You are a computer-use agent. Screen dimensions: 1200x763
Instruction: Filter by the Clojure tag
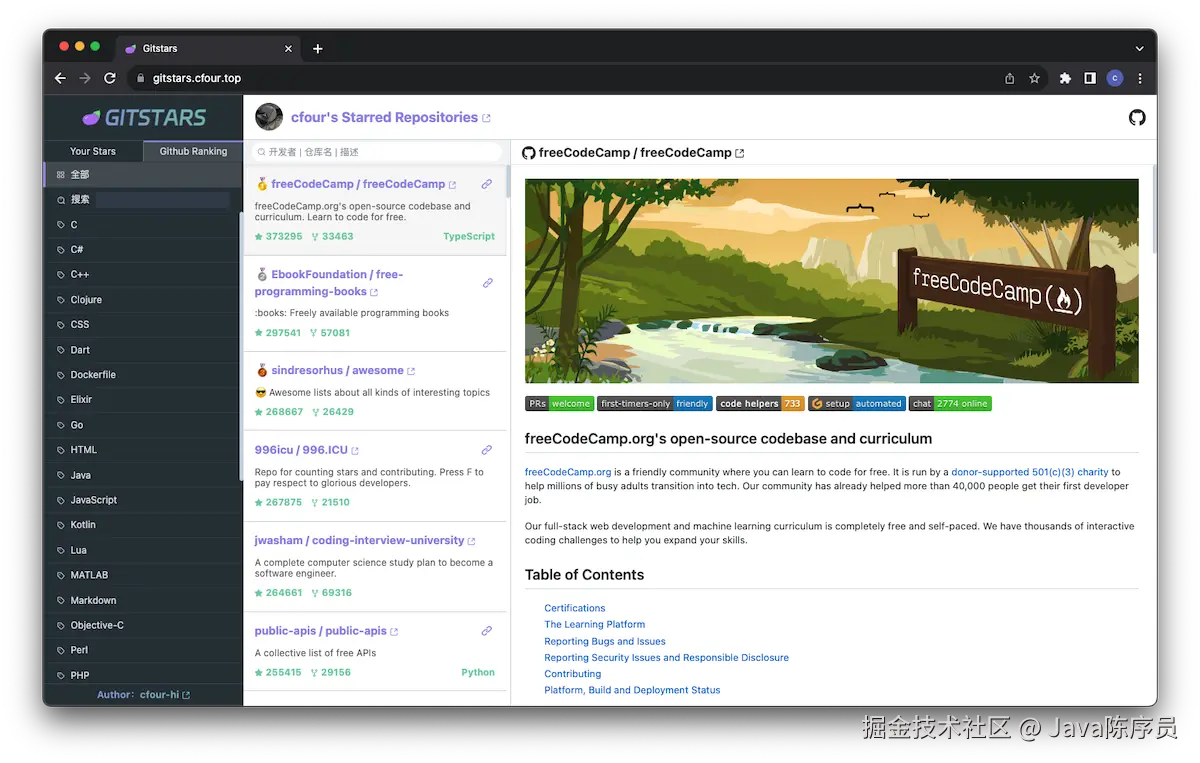[143, 300]
